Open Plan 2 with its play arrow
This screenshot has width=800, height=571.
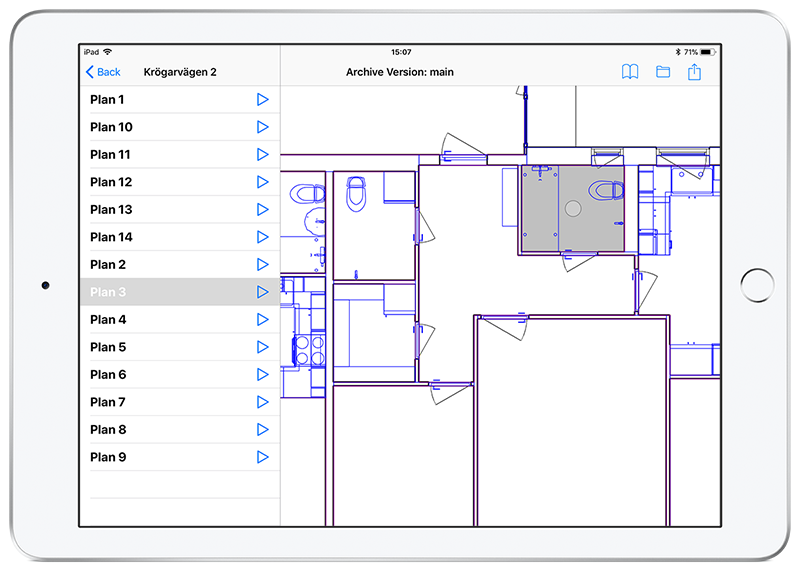[262, 265]
